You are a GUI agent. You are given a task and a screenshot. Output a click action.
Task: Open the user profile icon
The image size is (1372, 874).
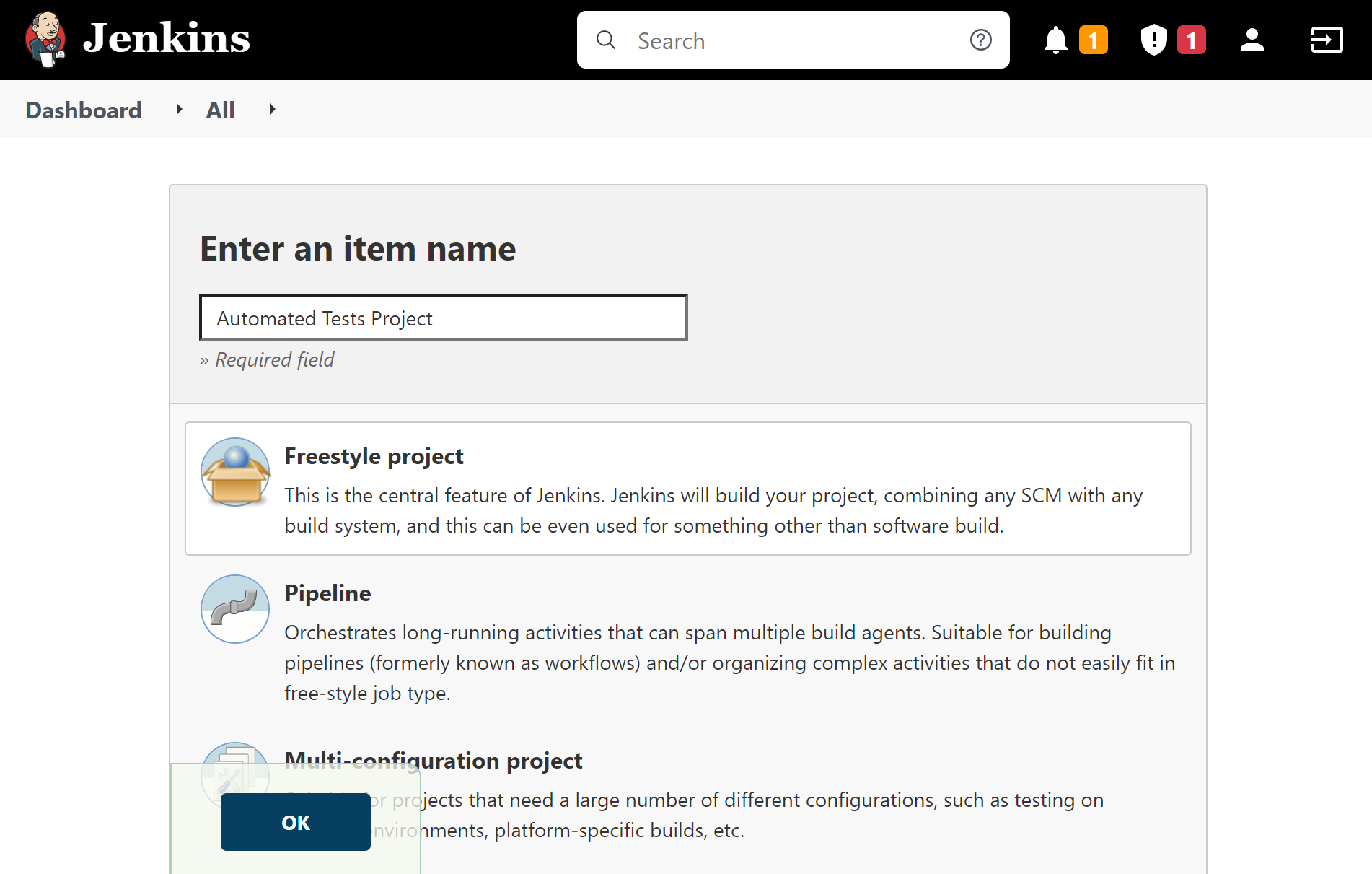tap(1252, 40)
